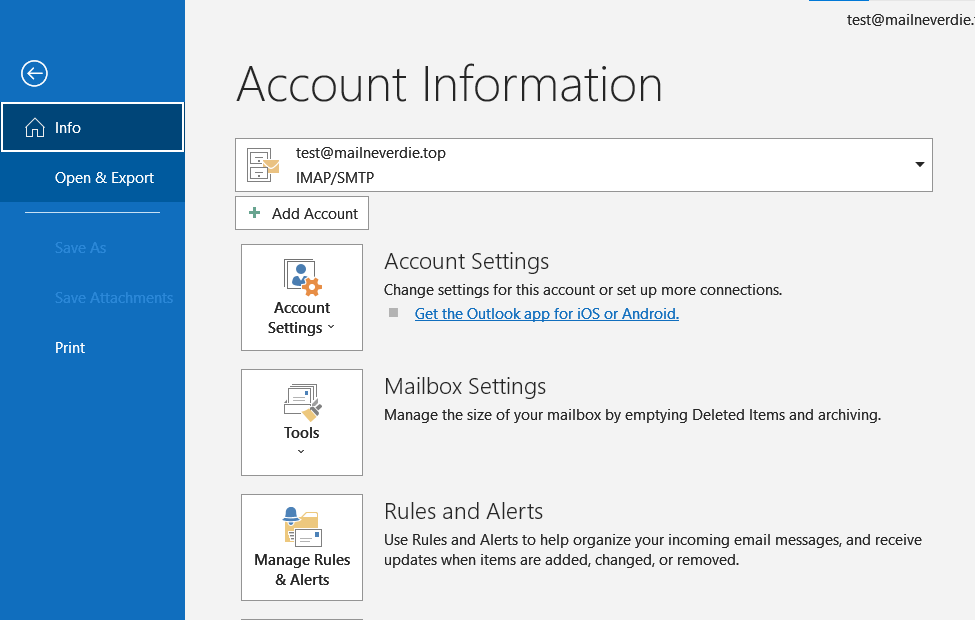Viewport: 975px width, 620px height.
Task: Open the Account Settings chevron menu
Action: coord(331,328)
